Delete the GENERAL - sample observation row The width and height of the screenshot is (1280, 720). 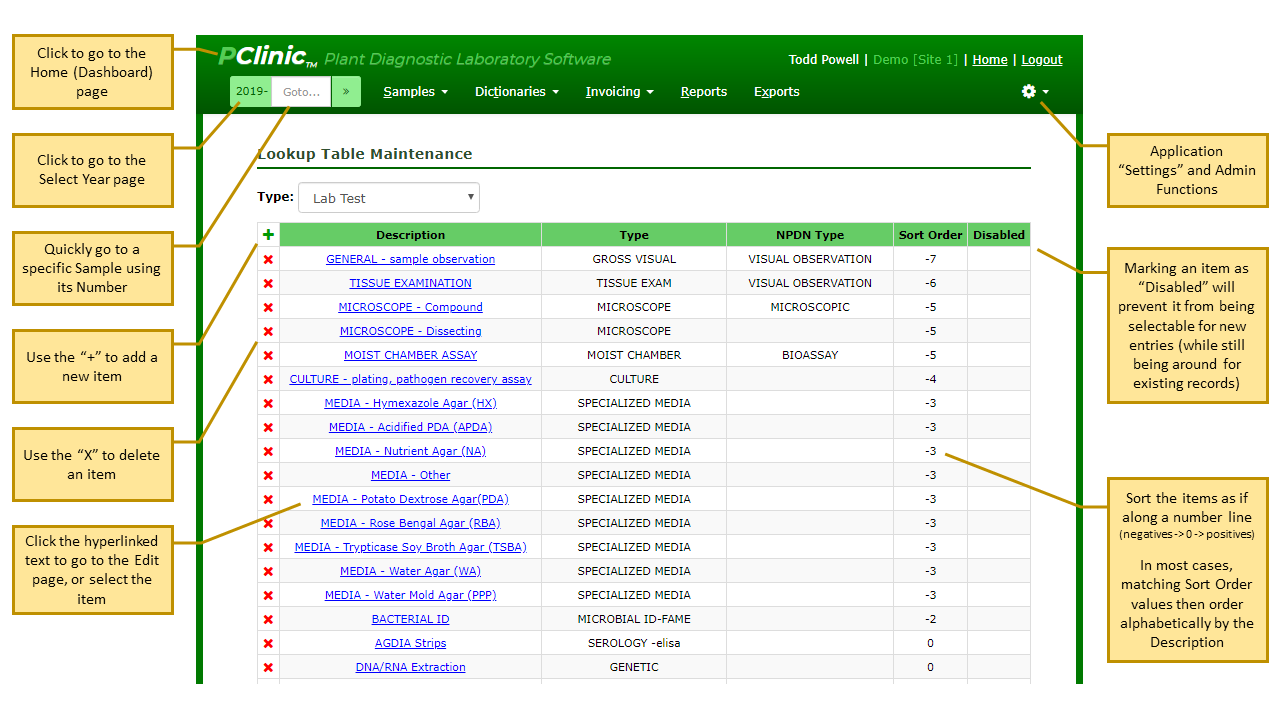[x=268, y=259]
